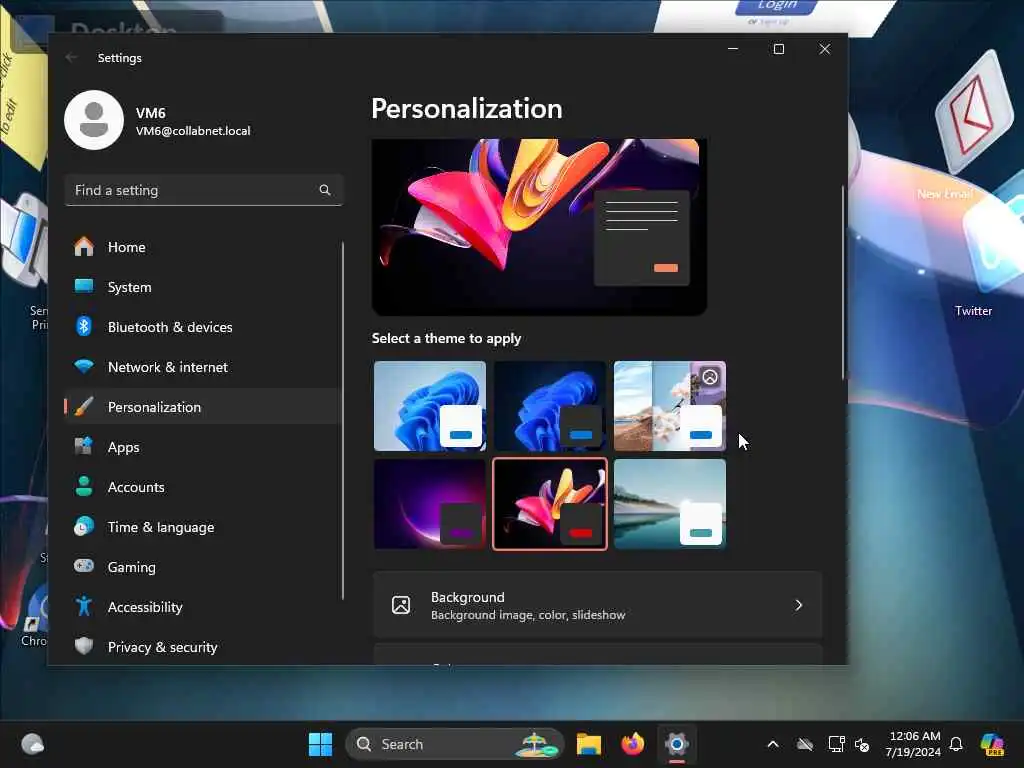Click the Time & language globe icon
The image size is (1024, 768).
pos(84,526)
